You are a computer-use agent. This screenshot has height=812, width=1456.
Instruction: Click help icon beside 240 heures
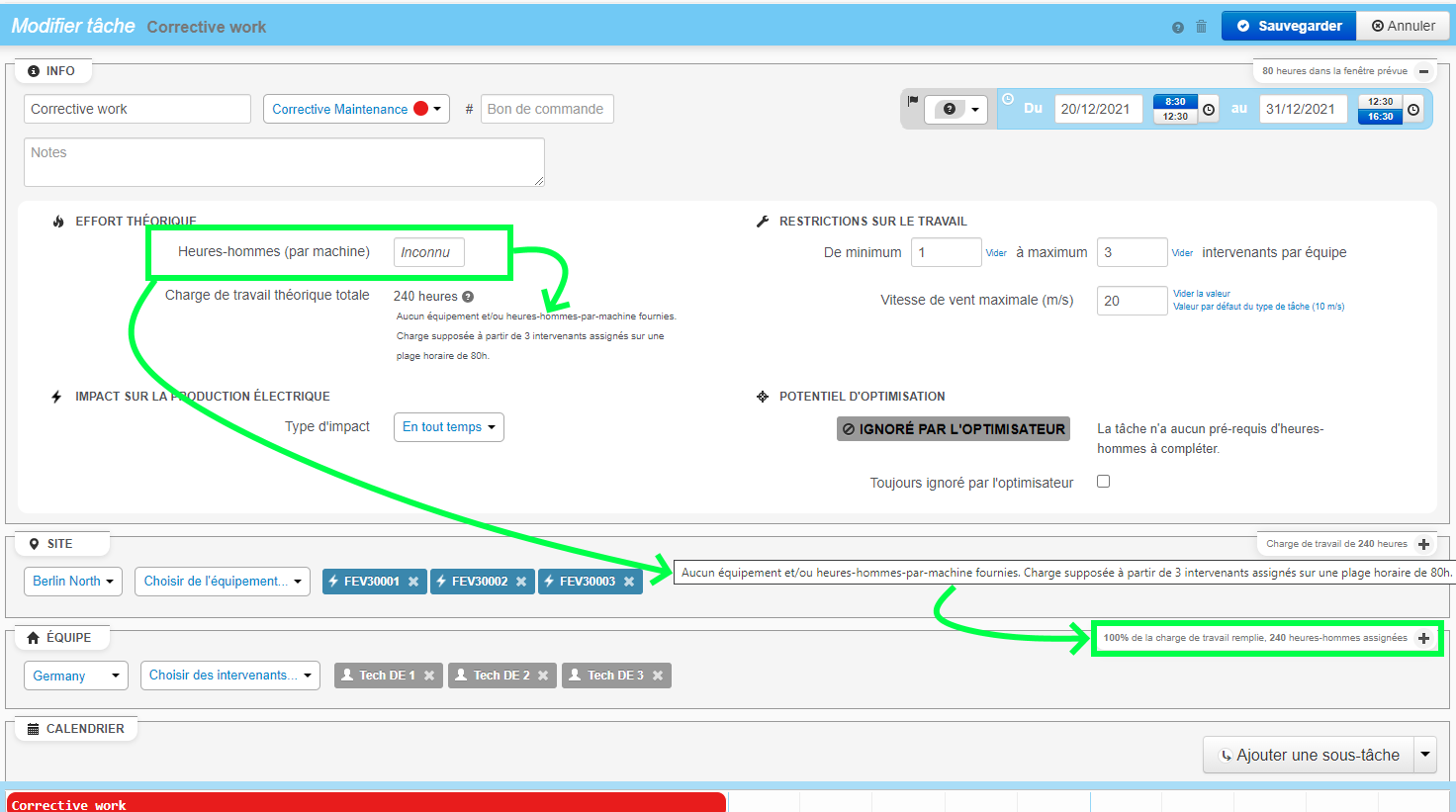click(x=468, y=297)
